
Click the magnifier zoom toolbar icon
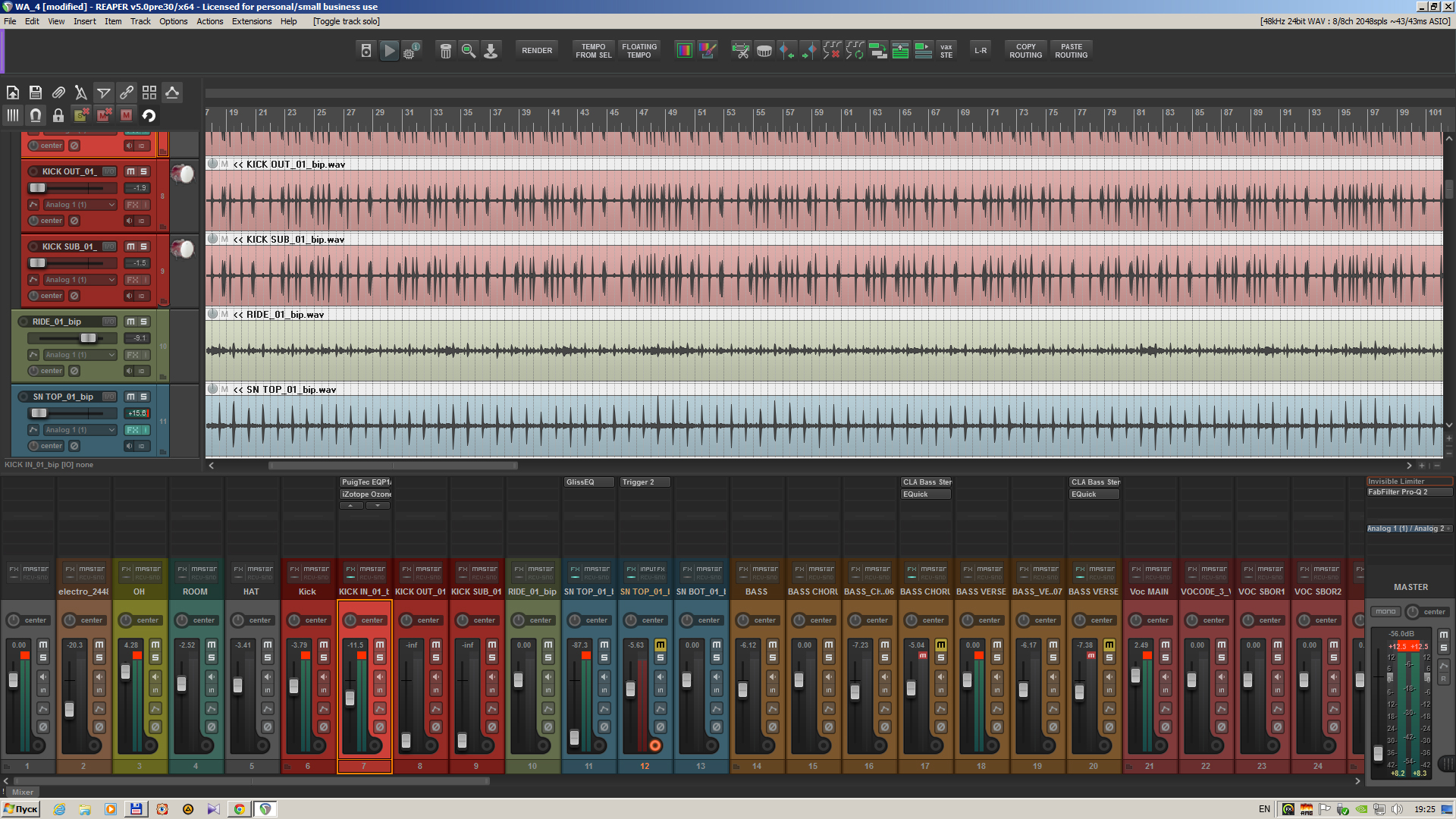pos(469,51)
